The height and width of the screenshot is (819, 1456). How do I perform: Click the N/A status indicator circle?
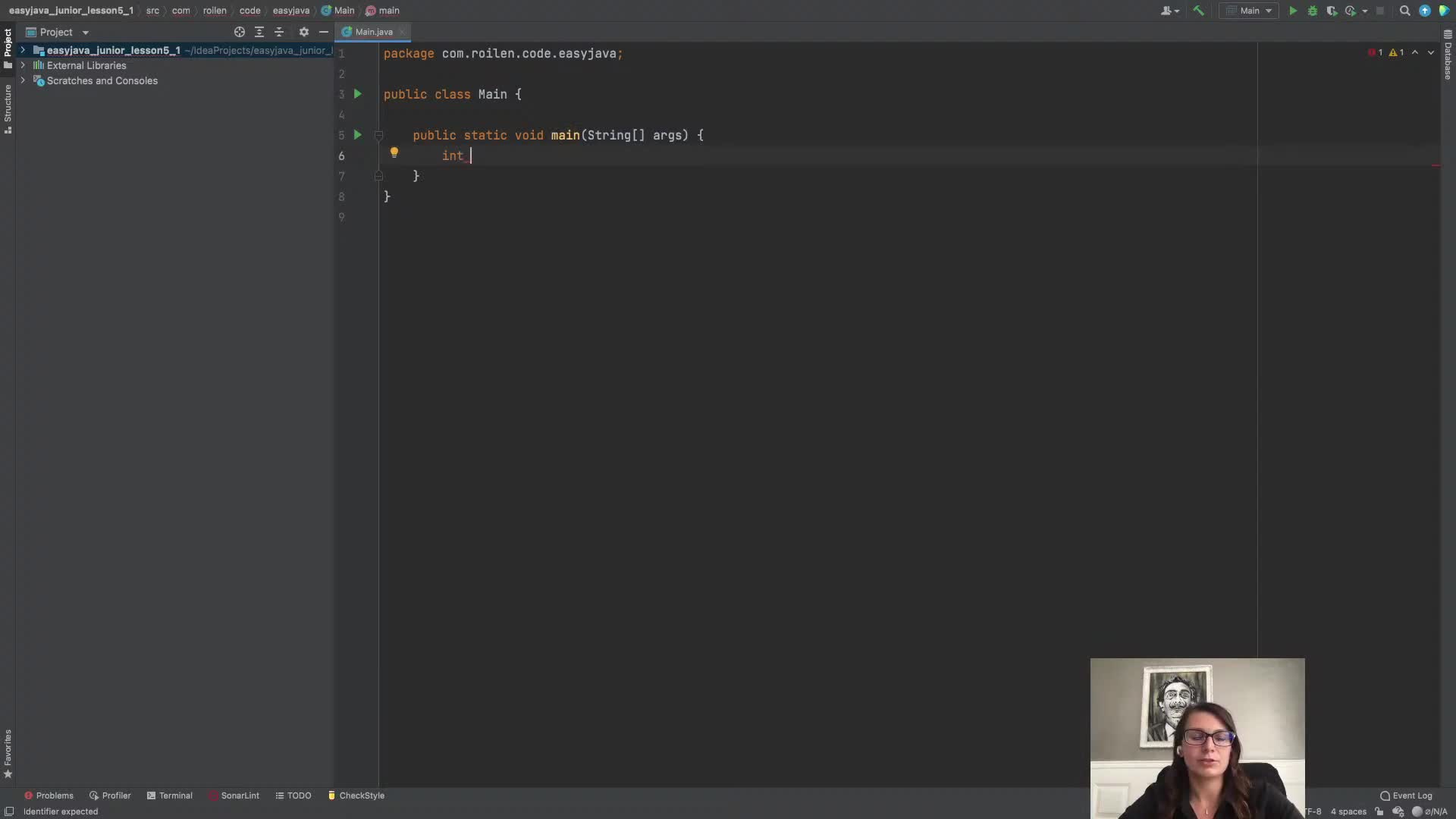tap(1417, 811)
